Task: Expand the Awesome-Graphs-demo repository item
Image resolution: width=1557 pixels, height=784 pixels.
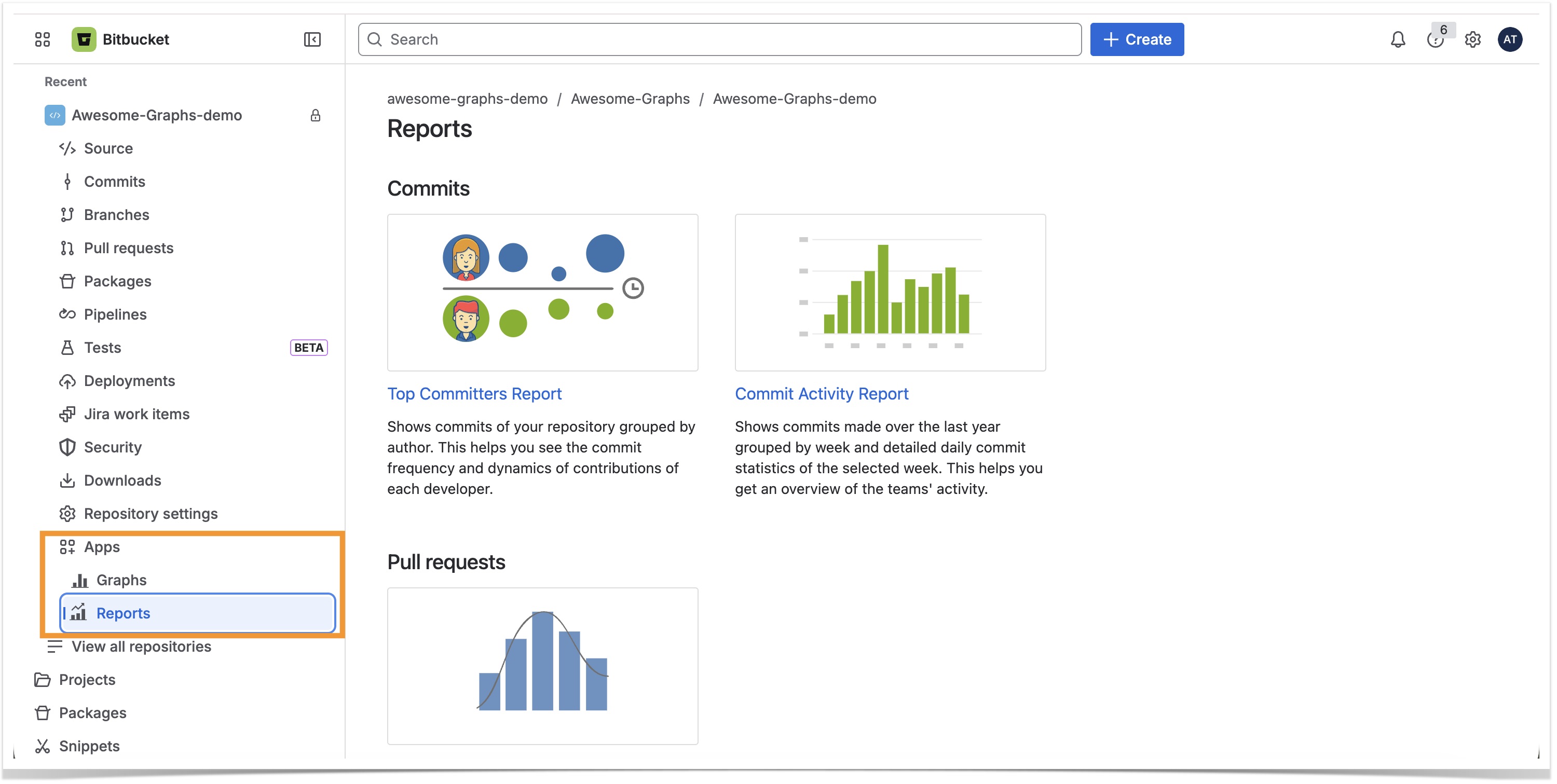Action: (x=157, y=115)
